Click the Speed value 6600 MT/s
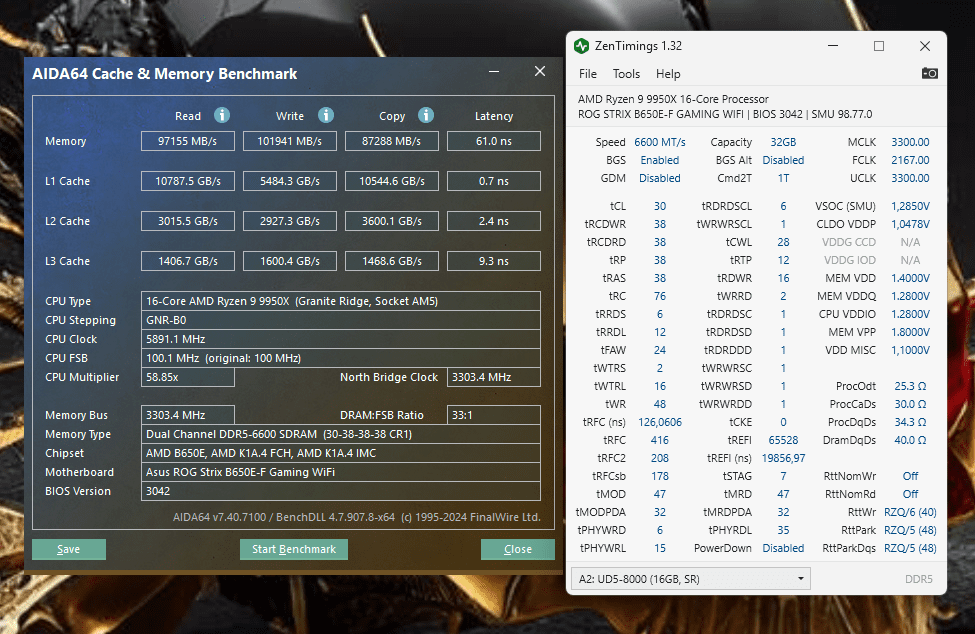The image size is (975, 634). (660, 142)
